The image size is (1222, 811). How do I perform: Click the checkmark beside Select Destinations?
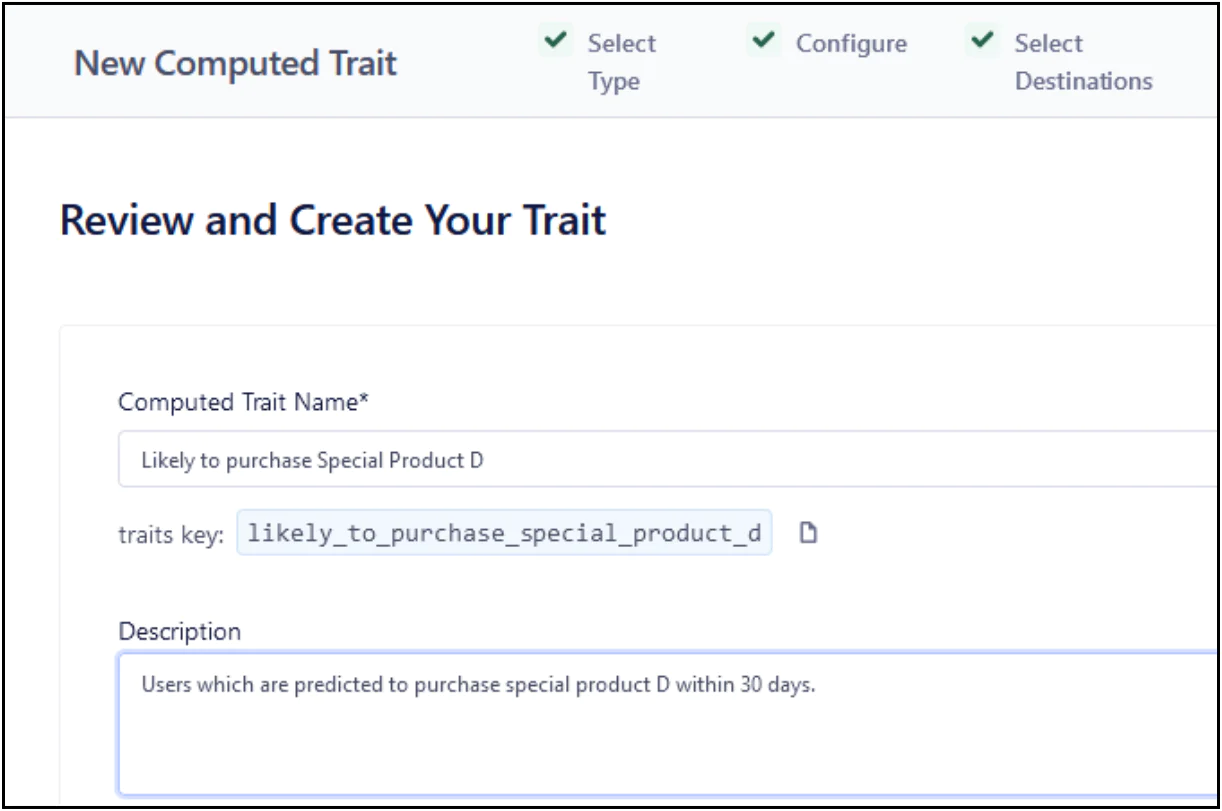click(982, 42)
